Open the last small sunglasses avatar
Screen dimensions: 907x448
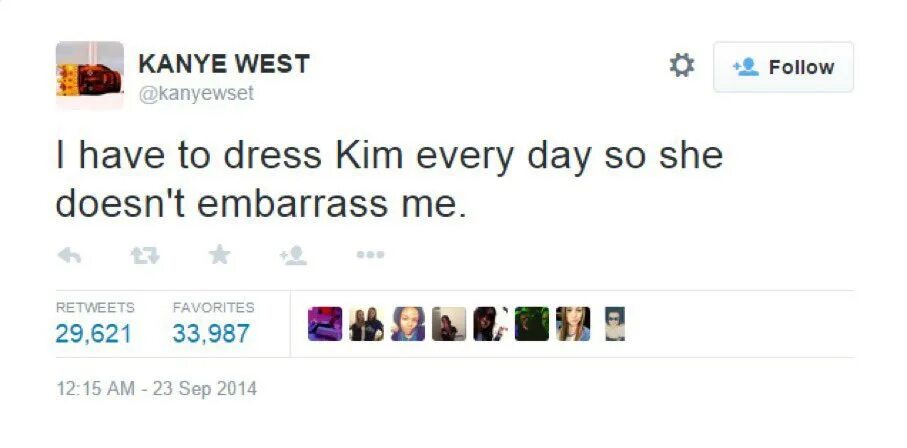(x=614, y=324)
